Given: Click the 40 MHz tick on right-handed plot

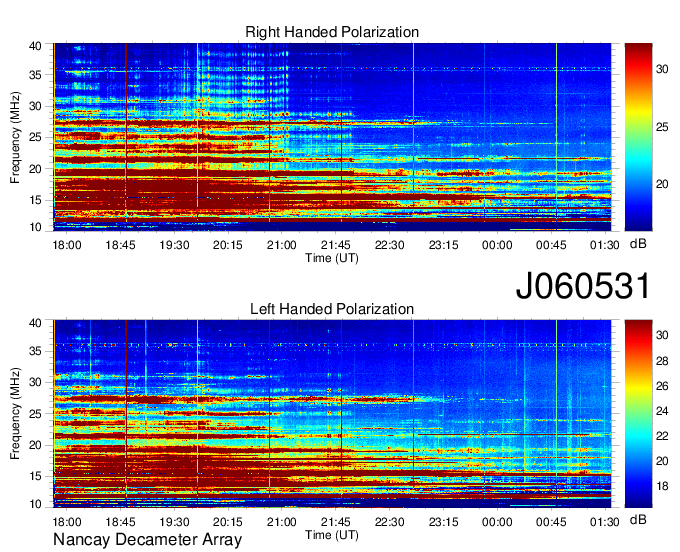Looking at the screenshot, I should click(36, 46).
